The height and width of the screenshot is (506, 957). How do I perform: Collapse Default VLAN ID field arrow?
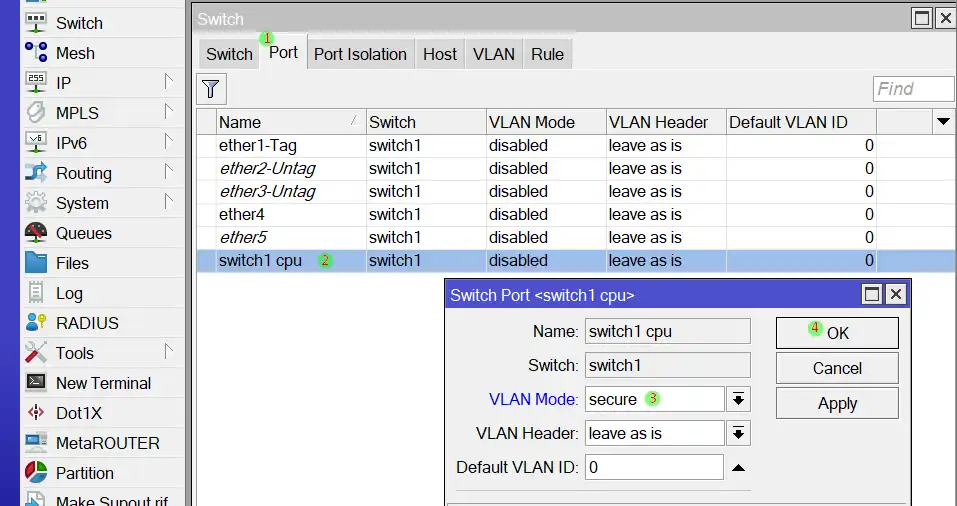(x=738, y=468)
